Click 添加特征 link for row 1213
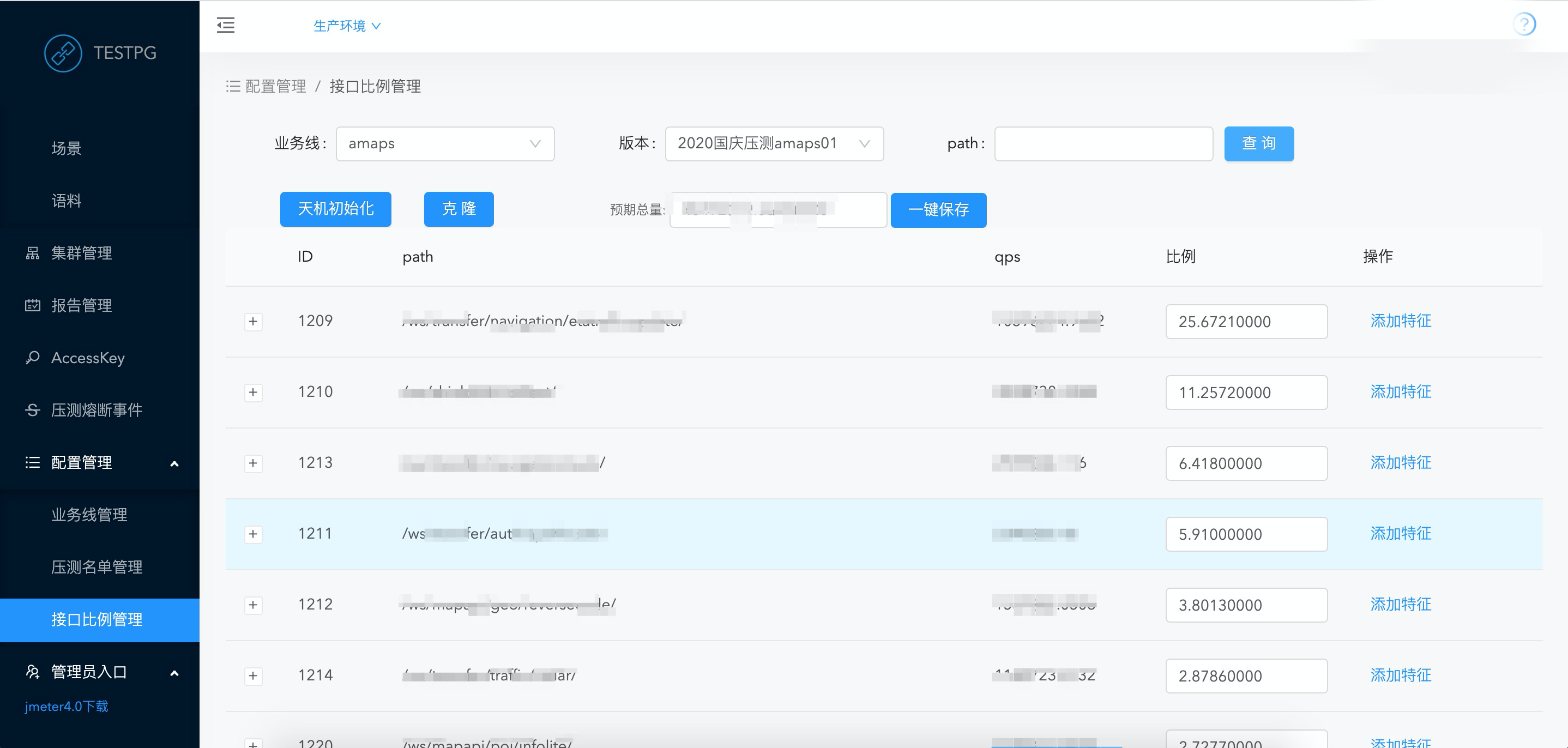1568x748 pixels. tap(1400, 462)
